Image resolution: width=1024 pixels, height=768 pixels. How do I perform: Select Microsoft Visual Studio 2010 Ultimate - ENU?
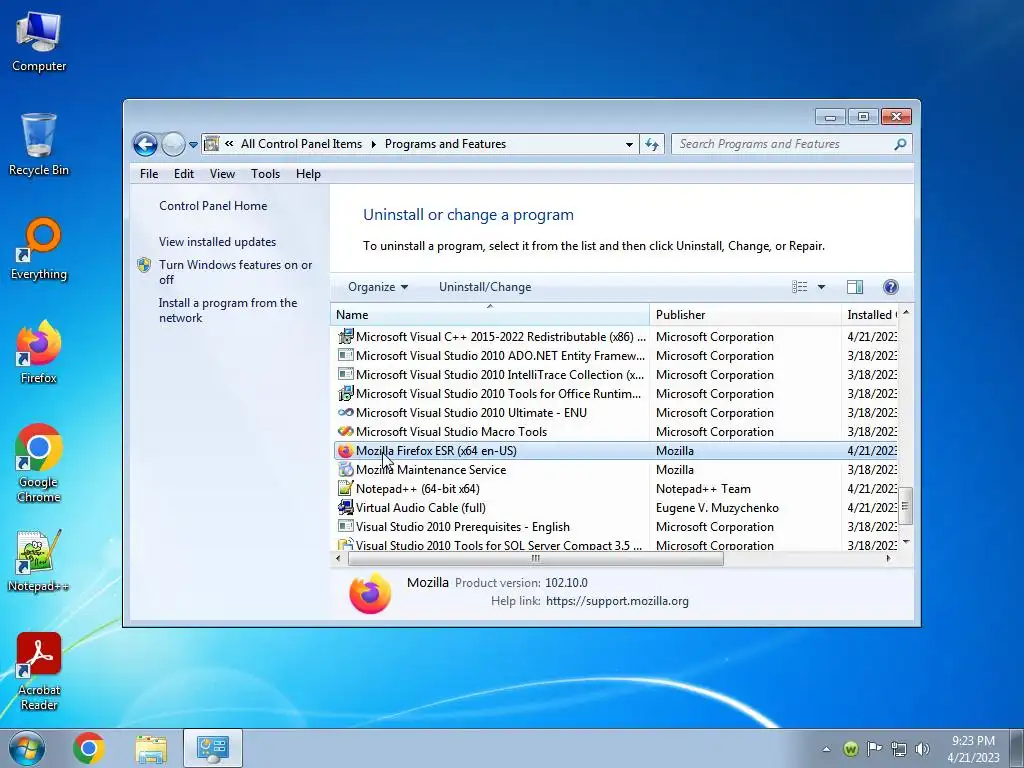coord(471,413)
